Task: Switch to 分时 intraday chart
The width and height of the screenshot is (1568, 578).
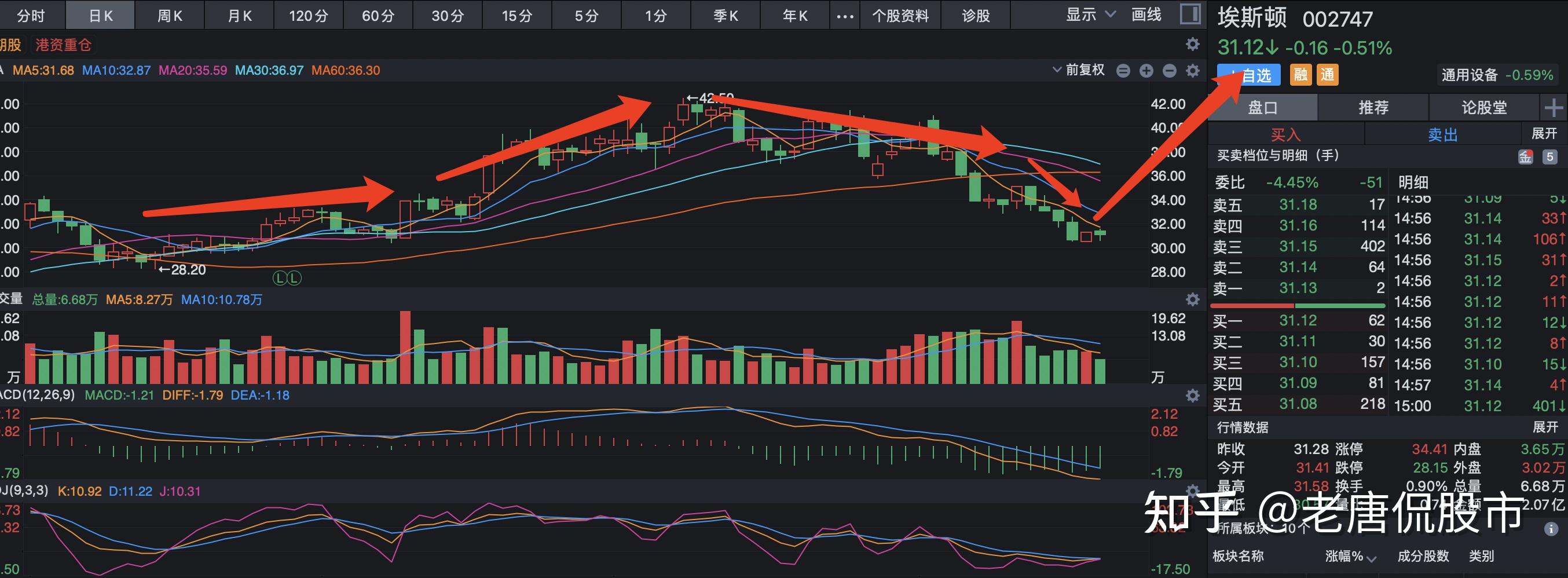Action: click(x=31, y=15)
